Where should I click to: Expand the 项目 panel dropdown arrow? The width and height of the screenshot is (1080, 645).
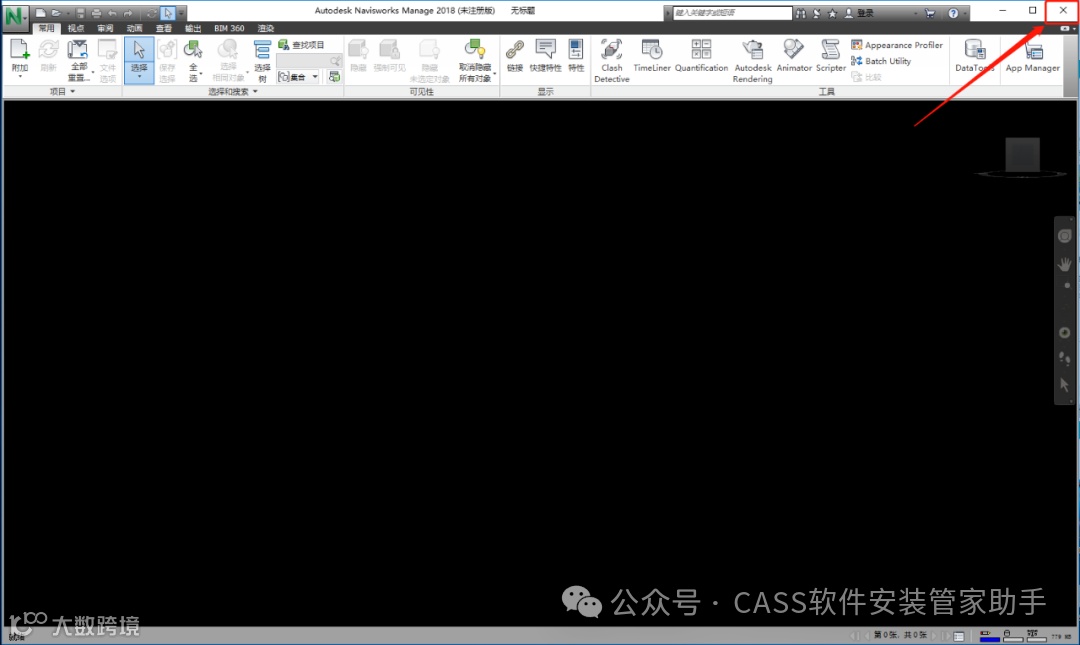click(72, 92)
